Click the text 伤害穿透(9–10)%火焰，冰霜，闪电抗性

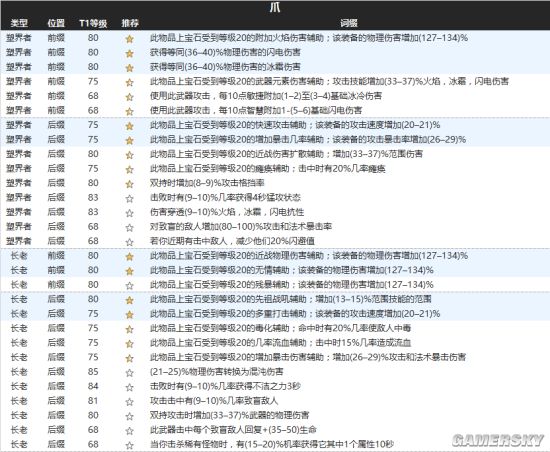tap(227, 212)
